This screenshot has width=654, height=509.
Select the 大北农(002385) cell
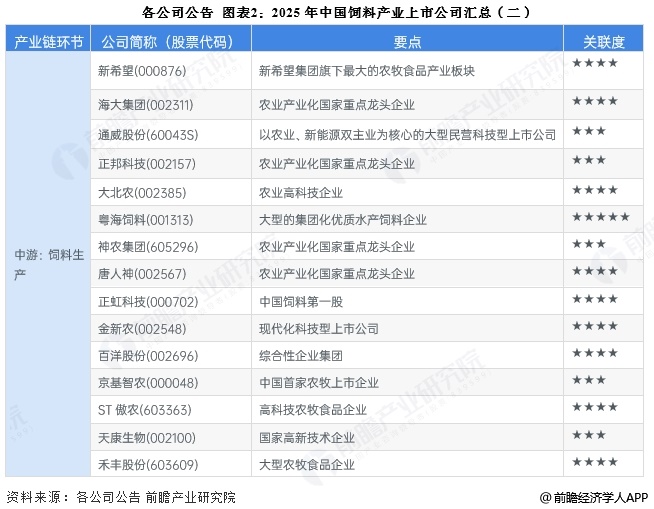pyautogui.click(x=171, y=192)
